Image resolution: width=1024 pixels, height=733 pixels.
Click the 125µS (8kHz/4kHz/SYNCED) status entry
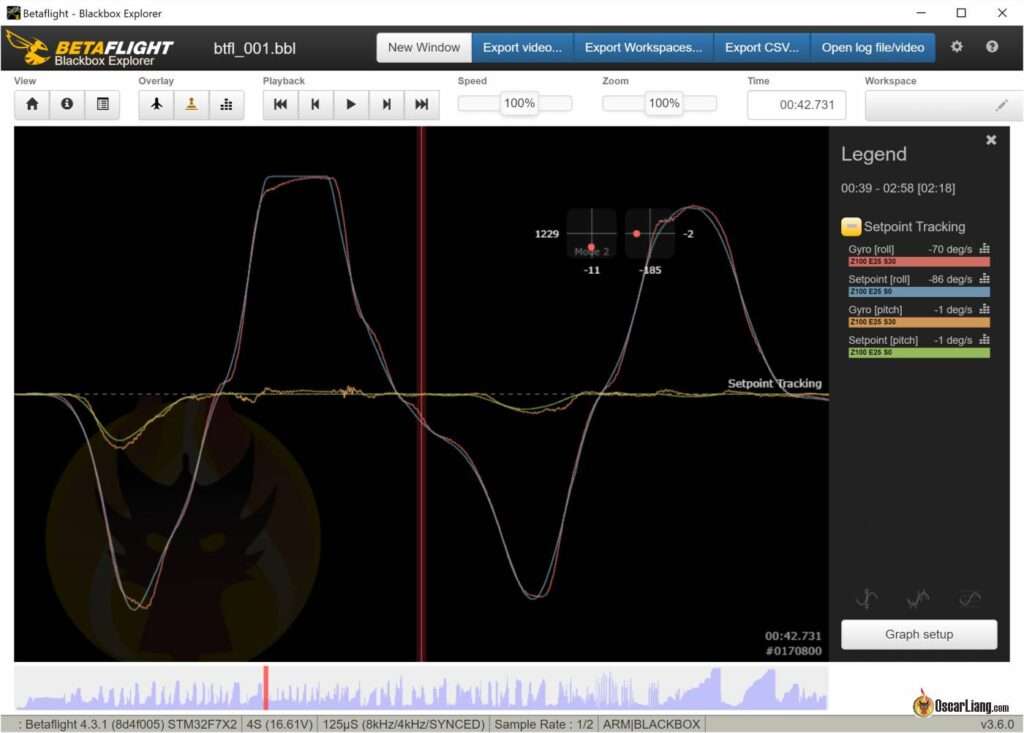[404, 724]
